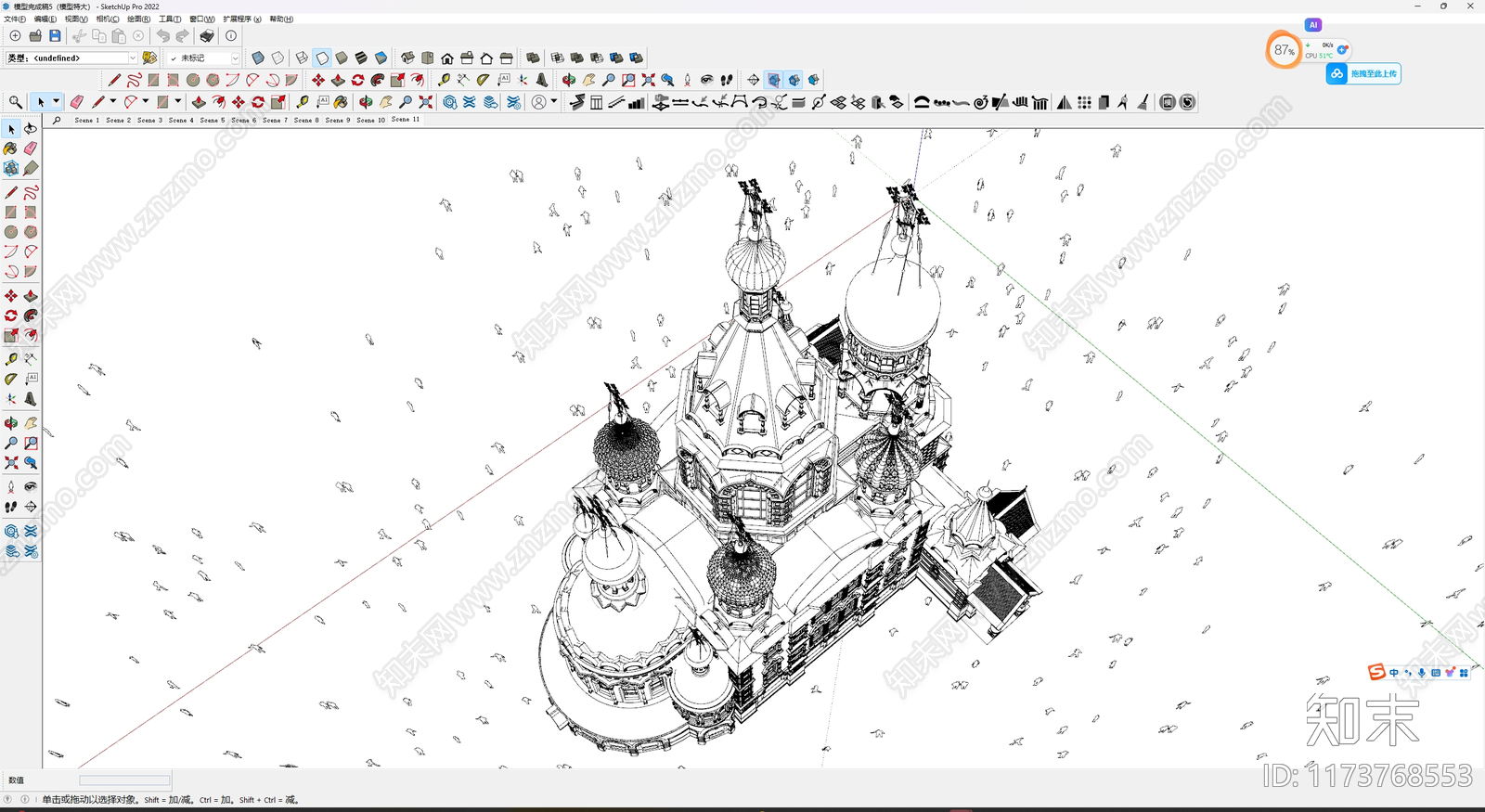Click the 数值 measurements input box
1485x812 pixels.
[124, 780]
